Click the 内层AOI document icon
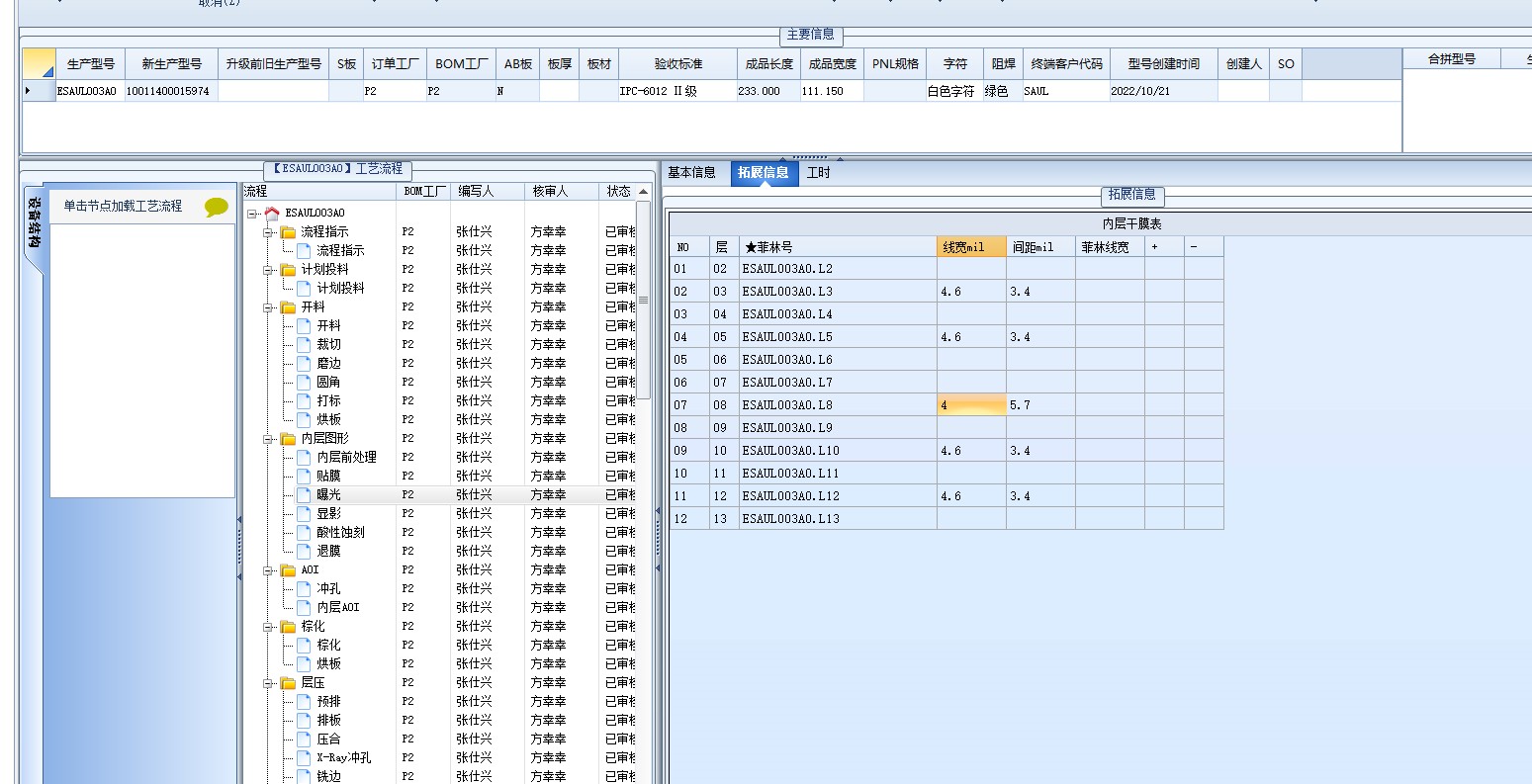This screenshot has height=784, width=1532. pyautogui.click(x=304, y=607)
